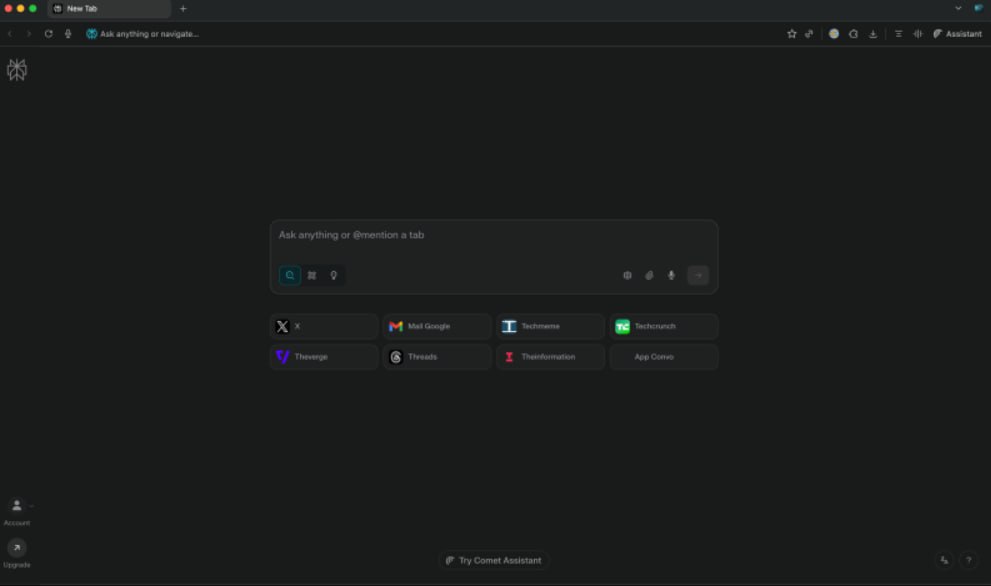
Task: Open the Techcrunch shortcut
Action: point(664,326)
